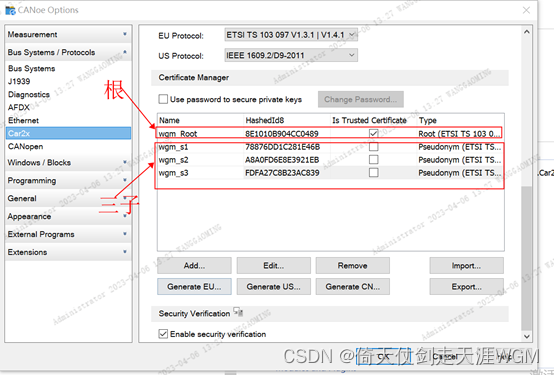Image resolution: width=554 pixels, height=375 pixels.
Task: Select the wgm_s1 certificate row
Action: click(x=330, y=146)
